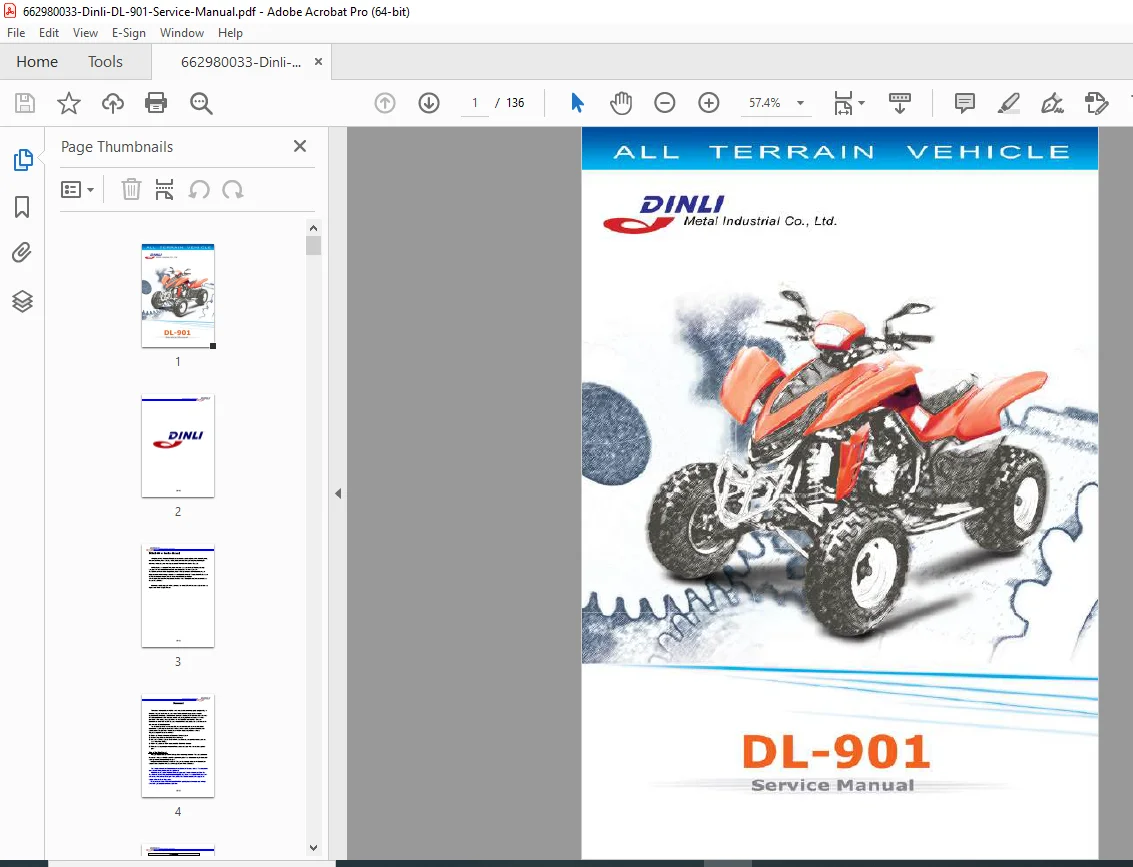
Task: Switch to the Home tab
Action: [x=37, y=61]
